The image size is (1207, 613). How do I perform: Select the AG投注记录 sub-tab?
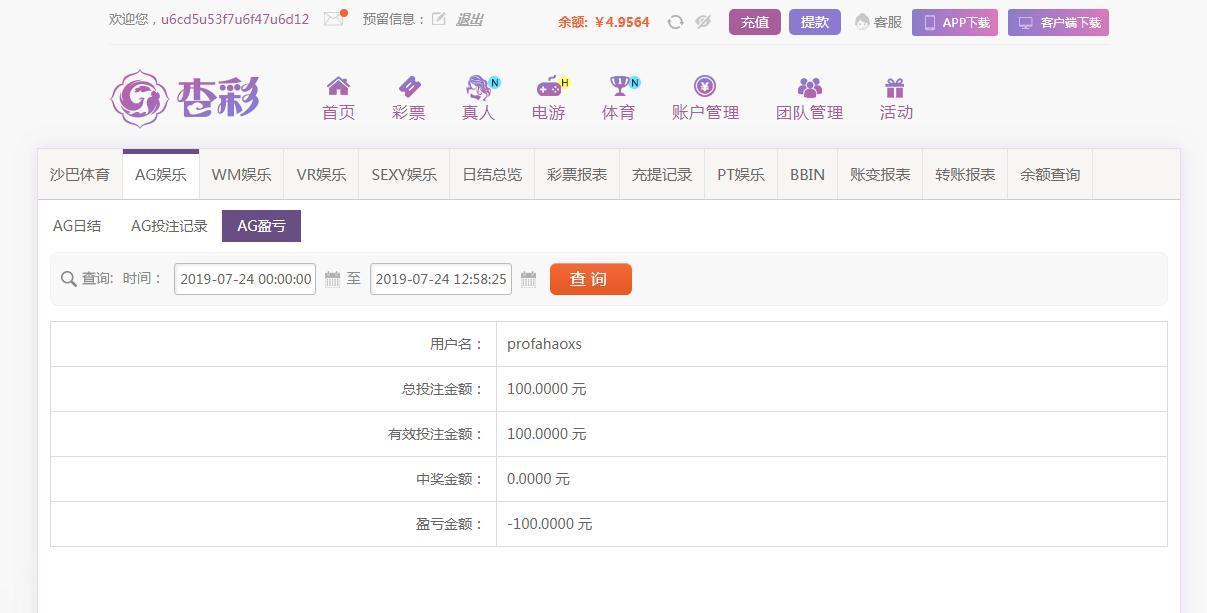pos(169,226)
